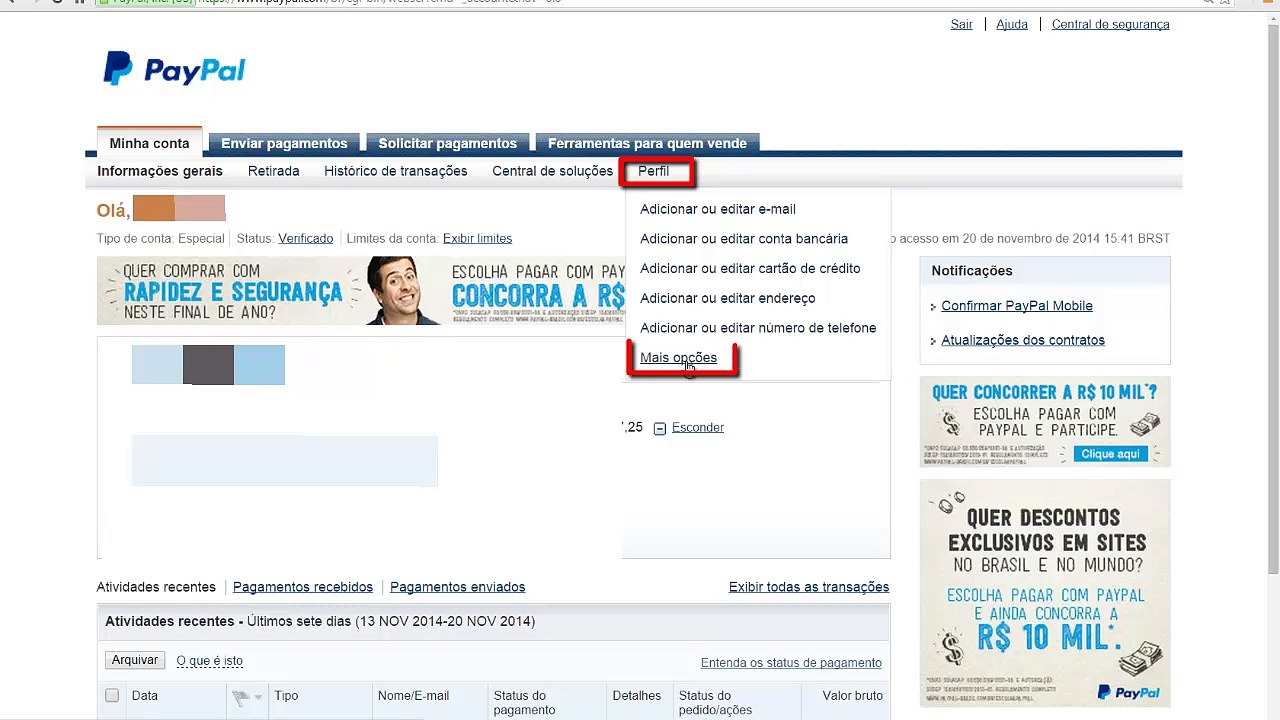This screenshot has width=1280, height=720.
Task: Click the Status do pagamento column header
Action: (x=525, y=703)
